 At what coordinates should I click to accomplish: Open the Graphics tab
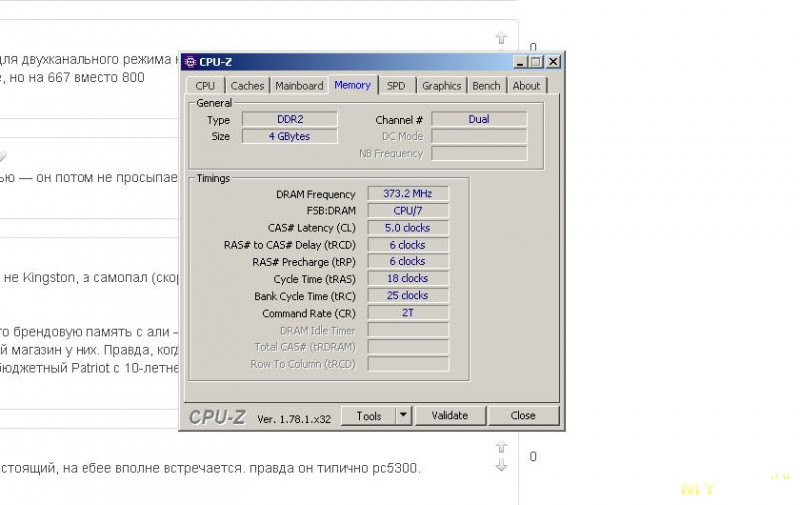pyautogui.click(x=441, y=86)
